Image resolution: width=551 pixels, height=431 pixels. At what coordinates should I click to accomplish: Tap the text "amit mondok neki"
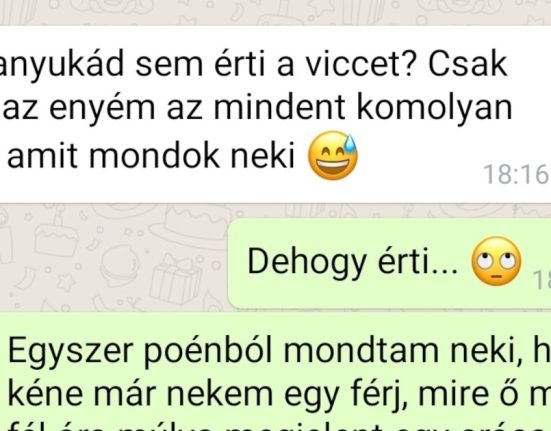(x=151, y=156)
